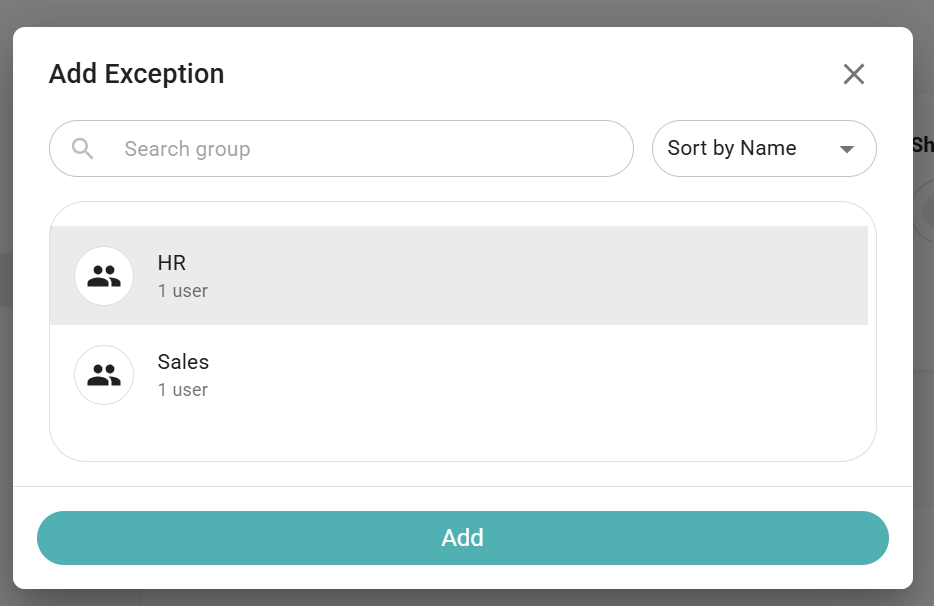Select the HR group people icon
934x606 pixels.
tap(104, 276)
